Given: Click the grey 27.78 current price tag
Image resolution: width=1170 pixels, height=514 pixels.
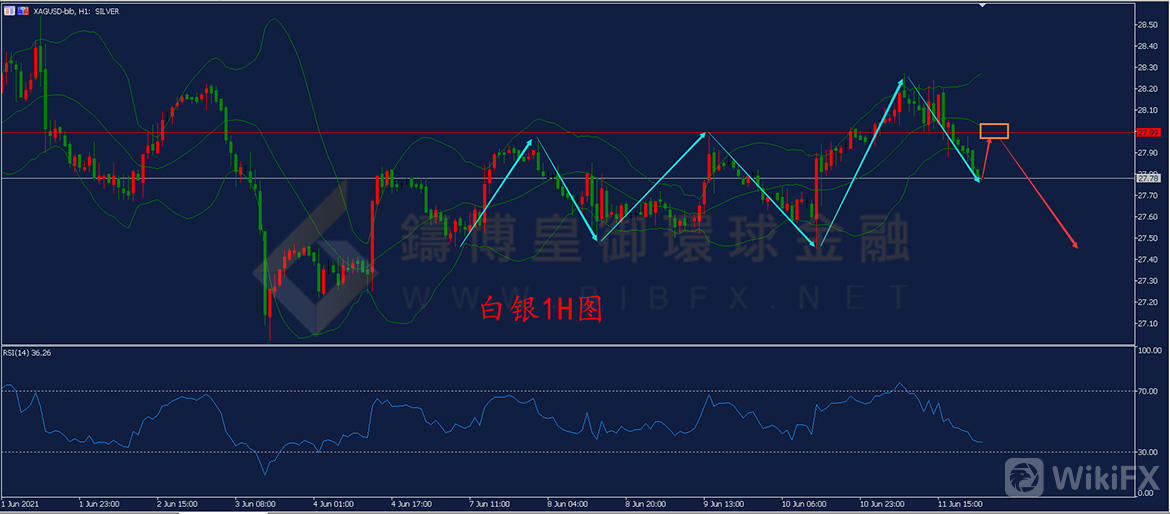Looking at the screenshot, I should (1147, 178).
